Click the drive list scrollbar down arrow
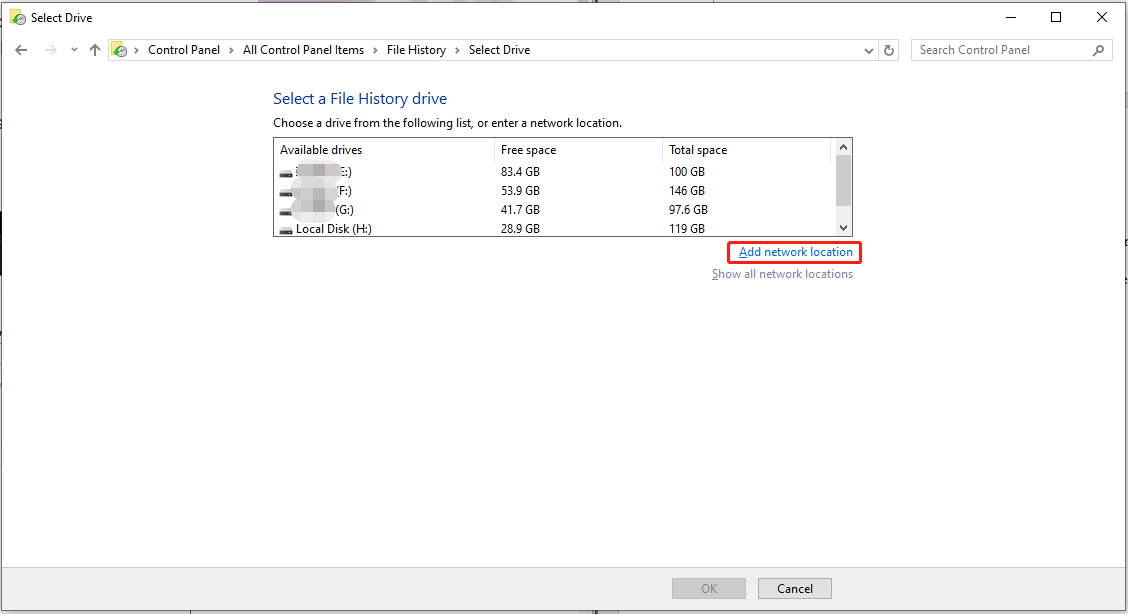1128x614 pixels. click(842, 228)
